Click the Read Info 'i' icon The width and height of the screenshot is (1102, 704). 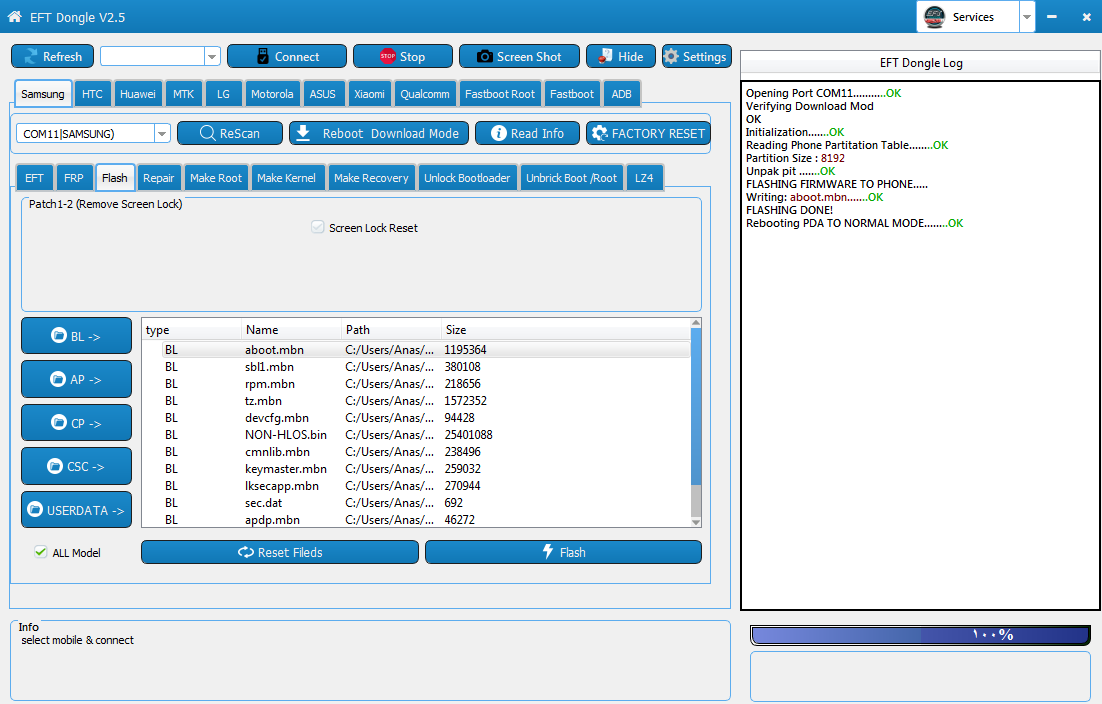point(498,133)
